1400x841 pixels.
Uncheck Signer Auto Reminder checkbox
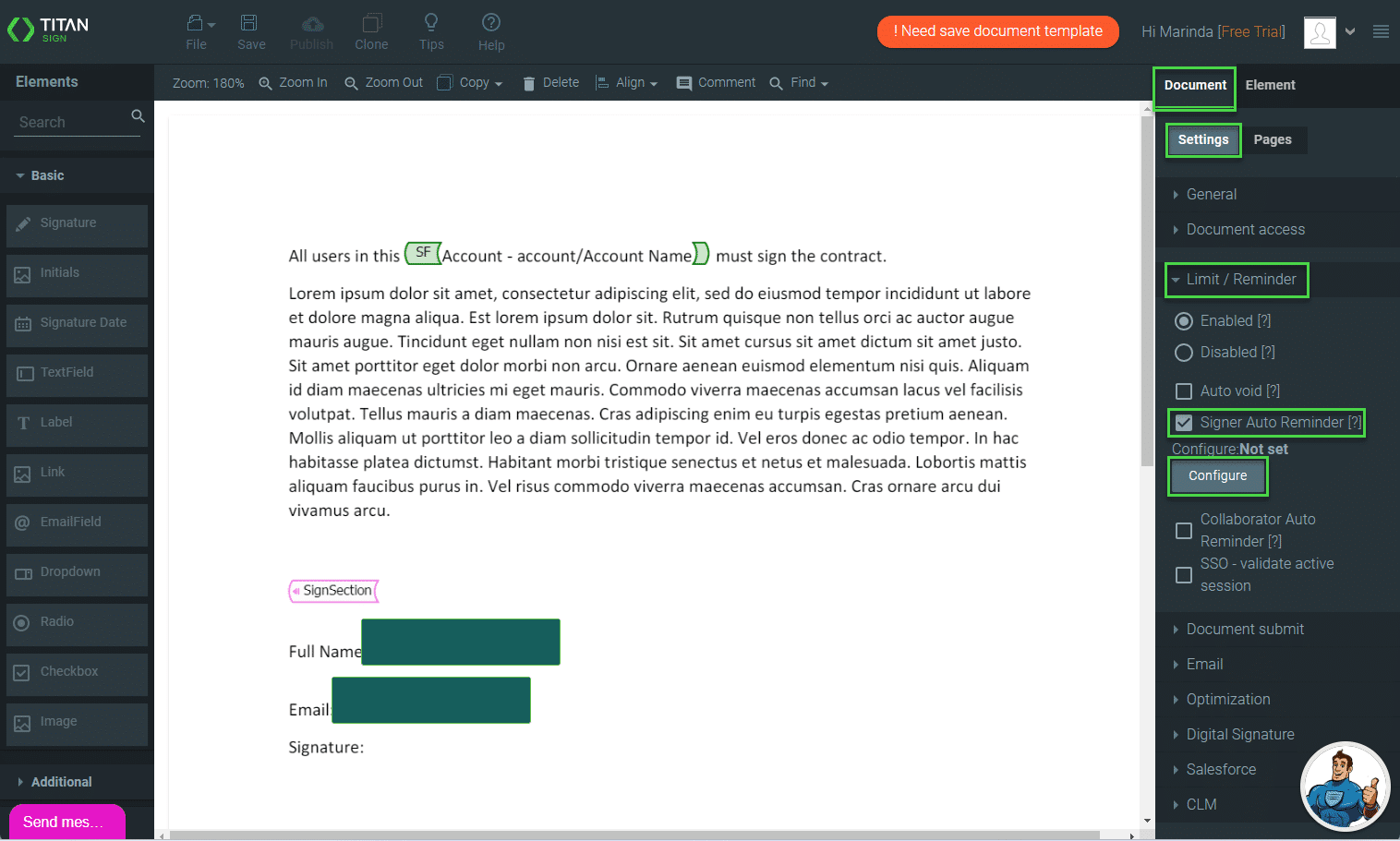1184,423
